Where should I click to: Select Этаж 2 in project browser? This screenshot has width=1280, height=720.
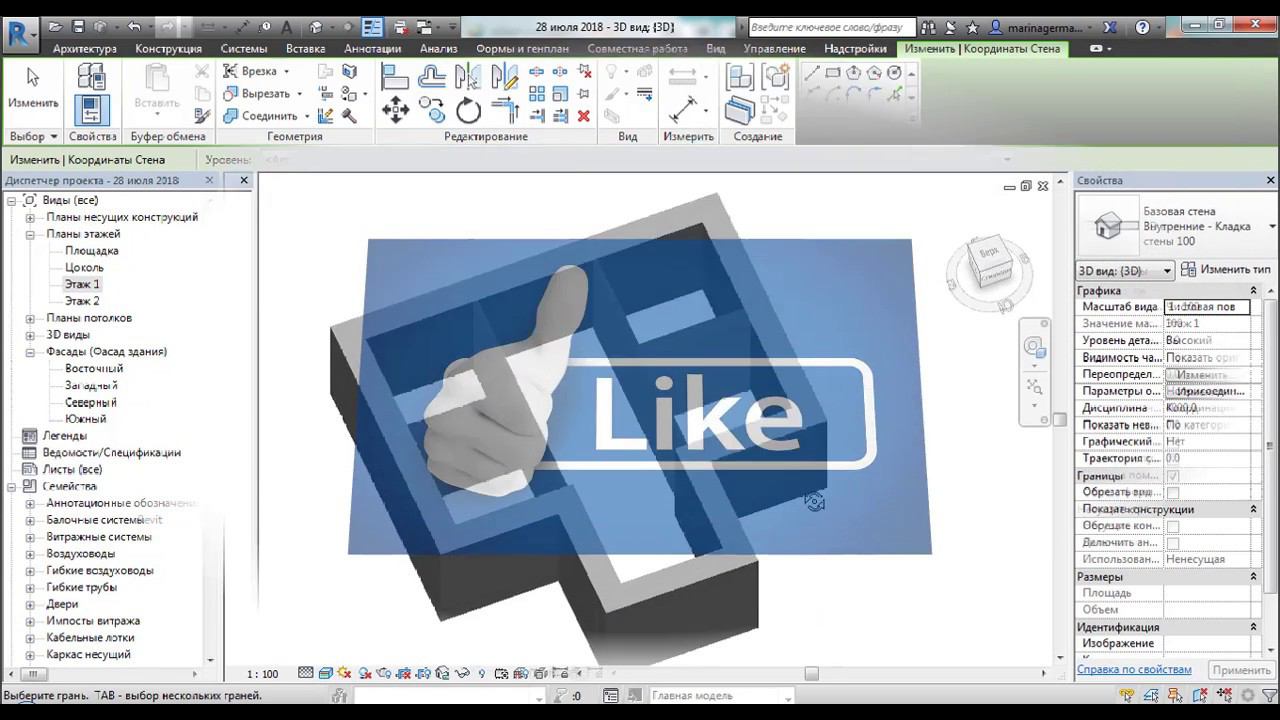point(82,301)
